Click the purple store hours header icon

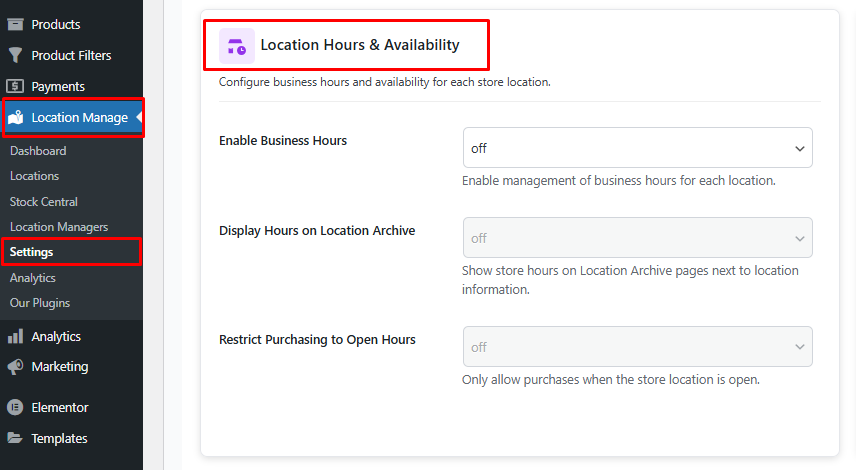coord(237,45)
